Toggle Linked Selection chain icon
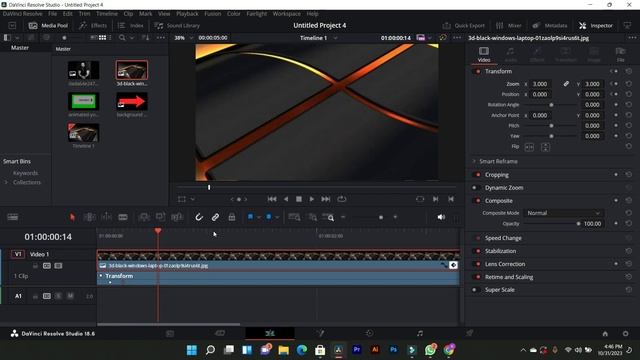Screen dimensions: 640x360 [x=215, y=217]
